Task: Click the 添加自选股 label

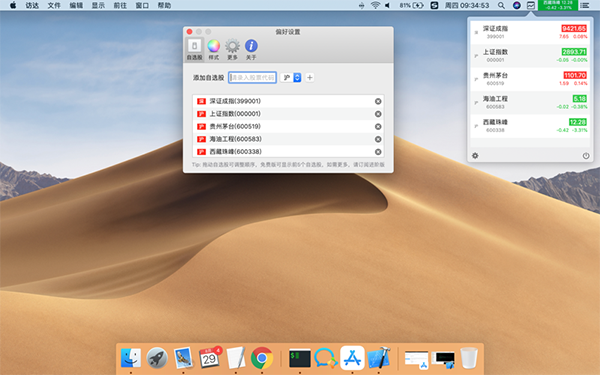Action: [208, 78]
